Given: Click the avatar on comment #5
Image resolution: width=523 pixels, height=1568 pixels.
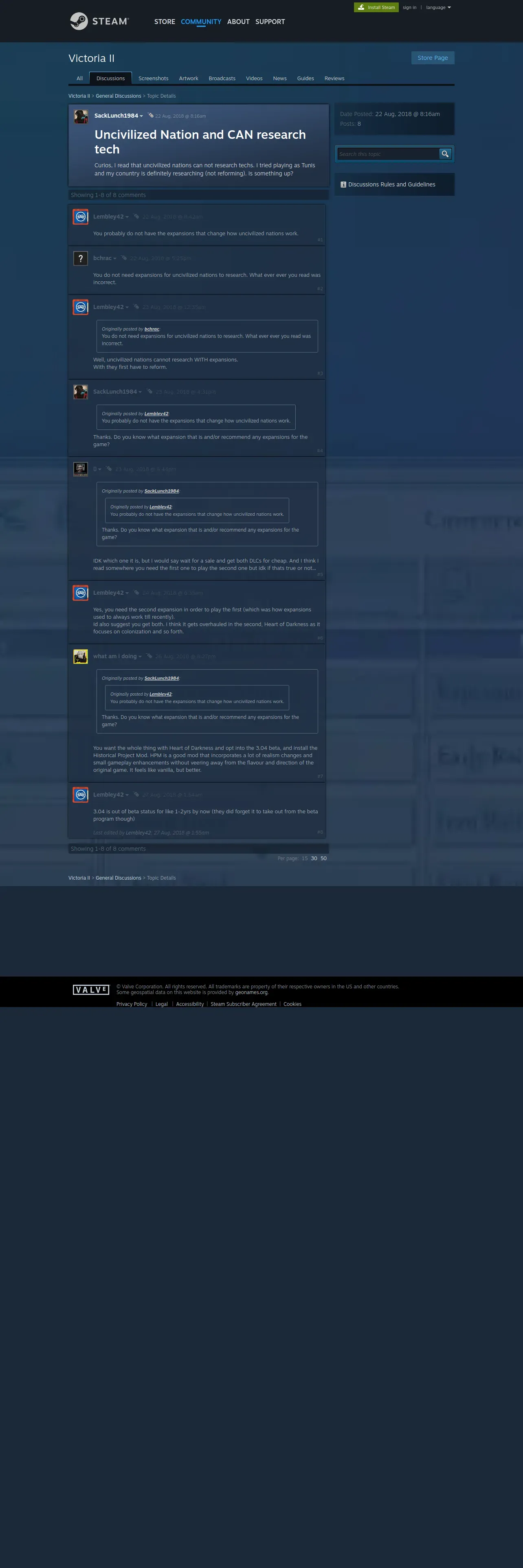Looking at the screenshot, I should [80, 469].
